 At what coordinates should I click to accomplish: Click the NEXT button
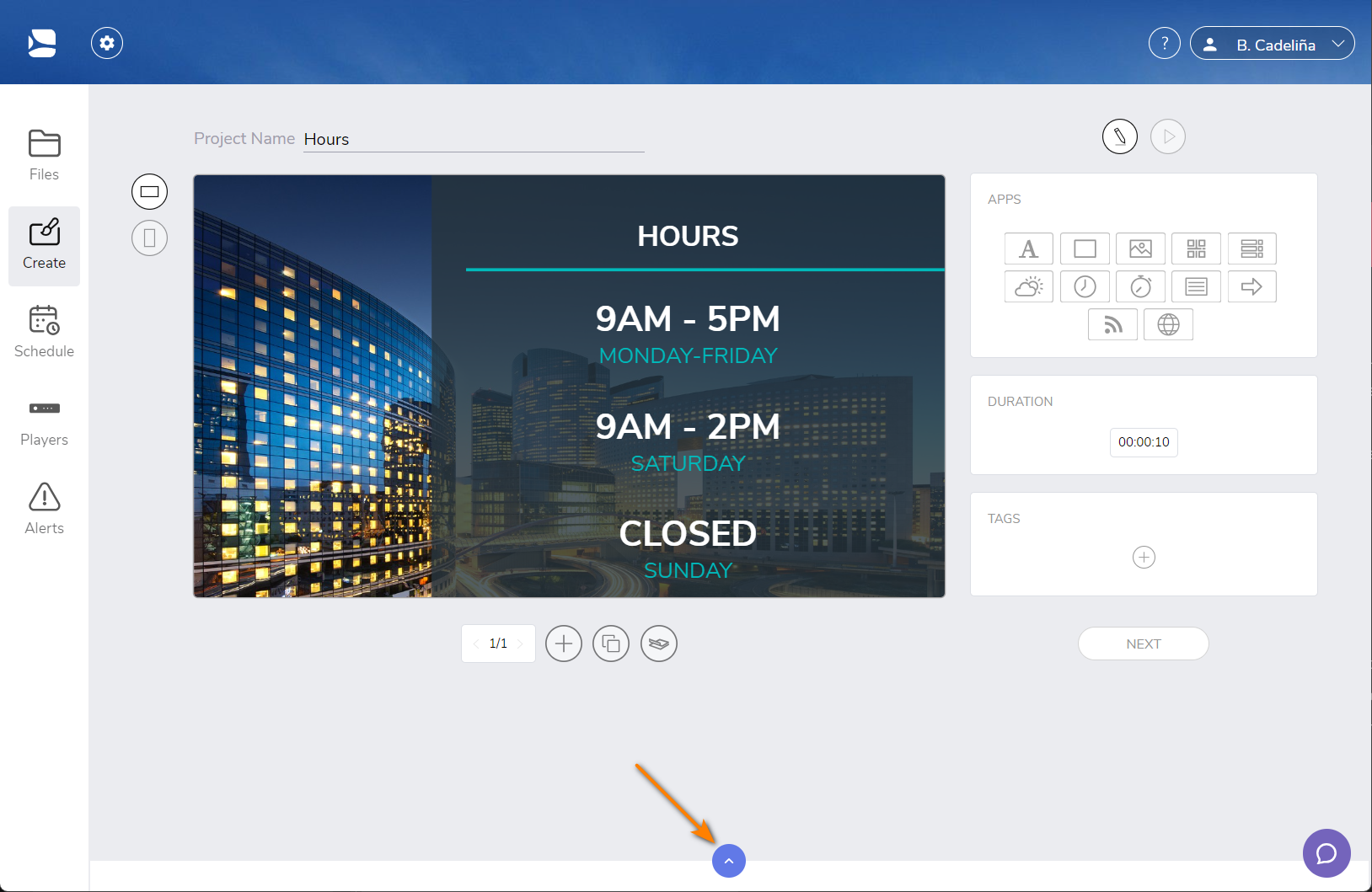click(x=1143, y=644)
